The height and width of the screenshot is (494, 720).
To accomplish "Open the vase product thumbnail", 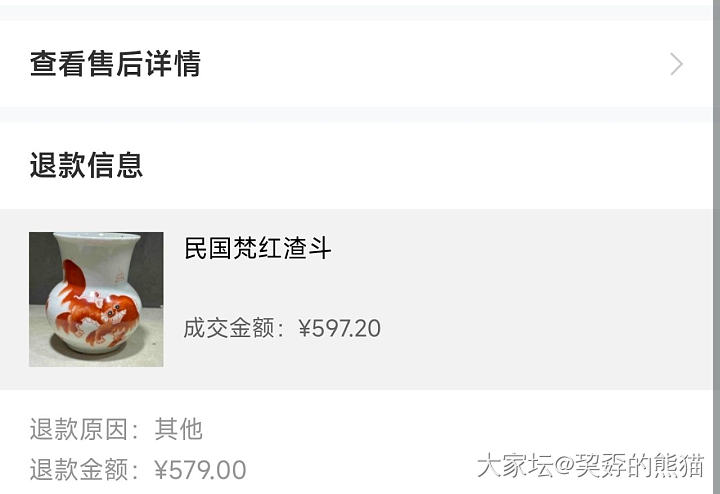I will click(96, 299).
